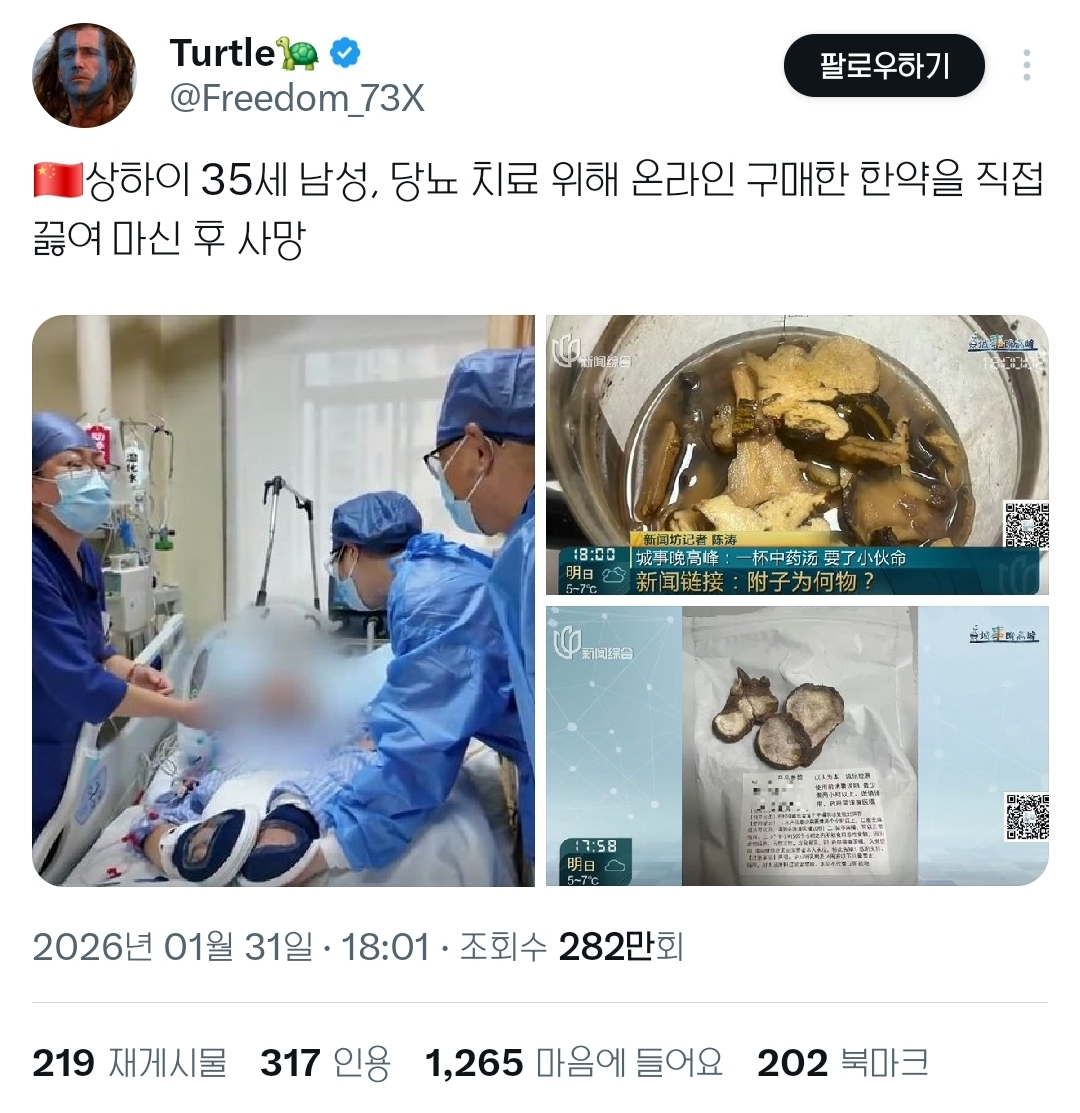View the 317 인용 quotes list
Screen dimensions: 1080x1113
click(325, 1063)
